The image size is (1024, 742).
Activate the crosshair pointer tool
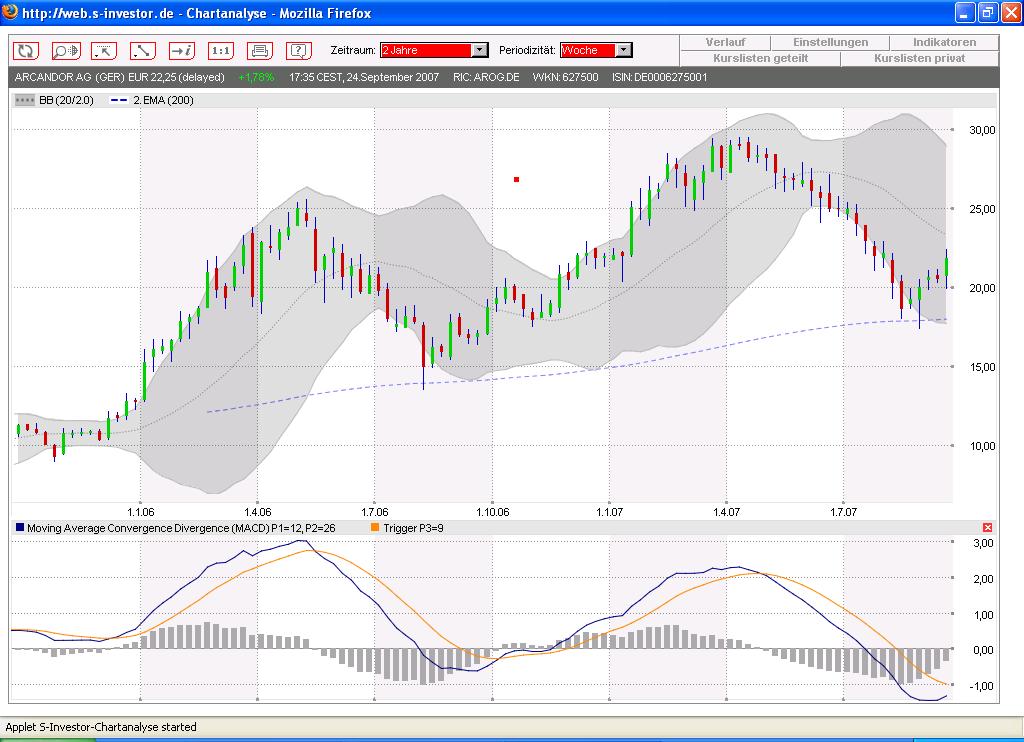104,49
